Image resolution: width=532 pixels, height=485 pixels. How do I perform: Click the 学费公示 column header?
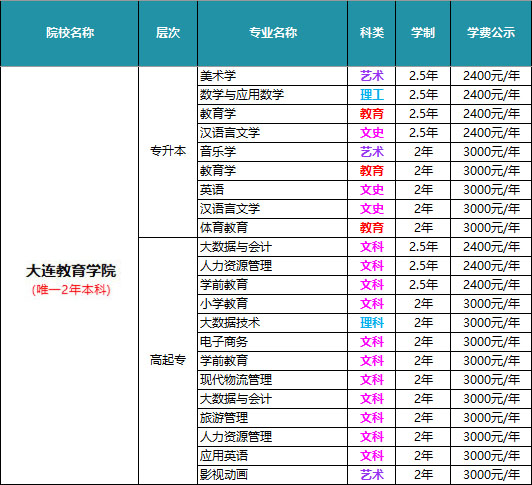pos(491,33)
